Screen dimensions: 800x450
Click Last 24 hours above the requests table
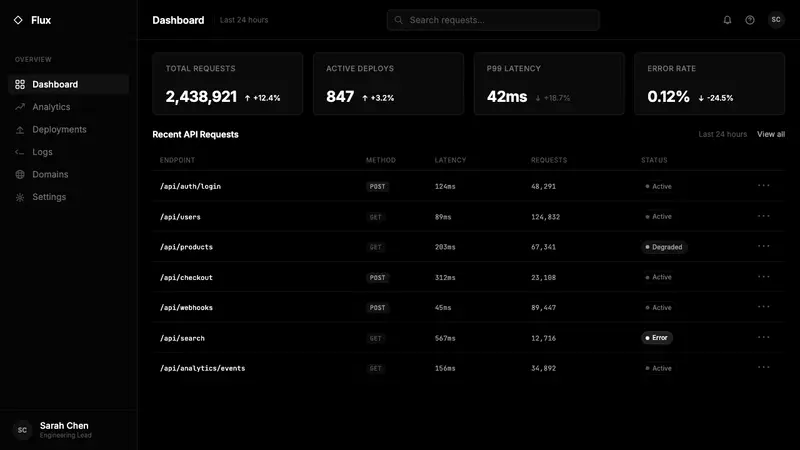(722, 134)
